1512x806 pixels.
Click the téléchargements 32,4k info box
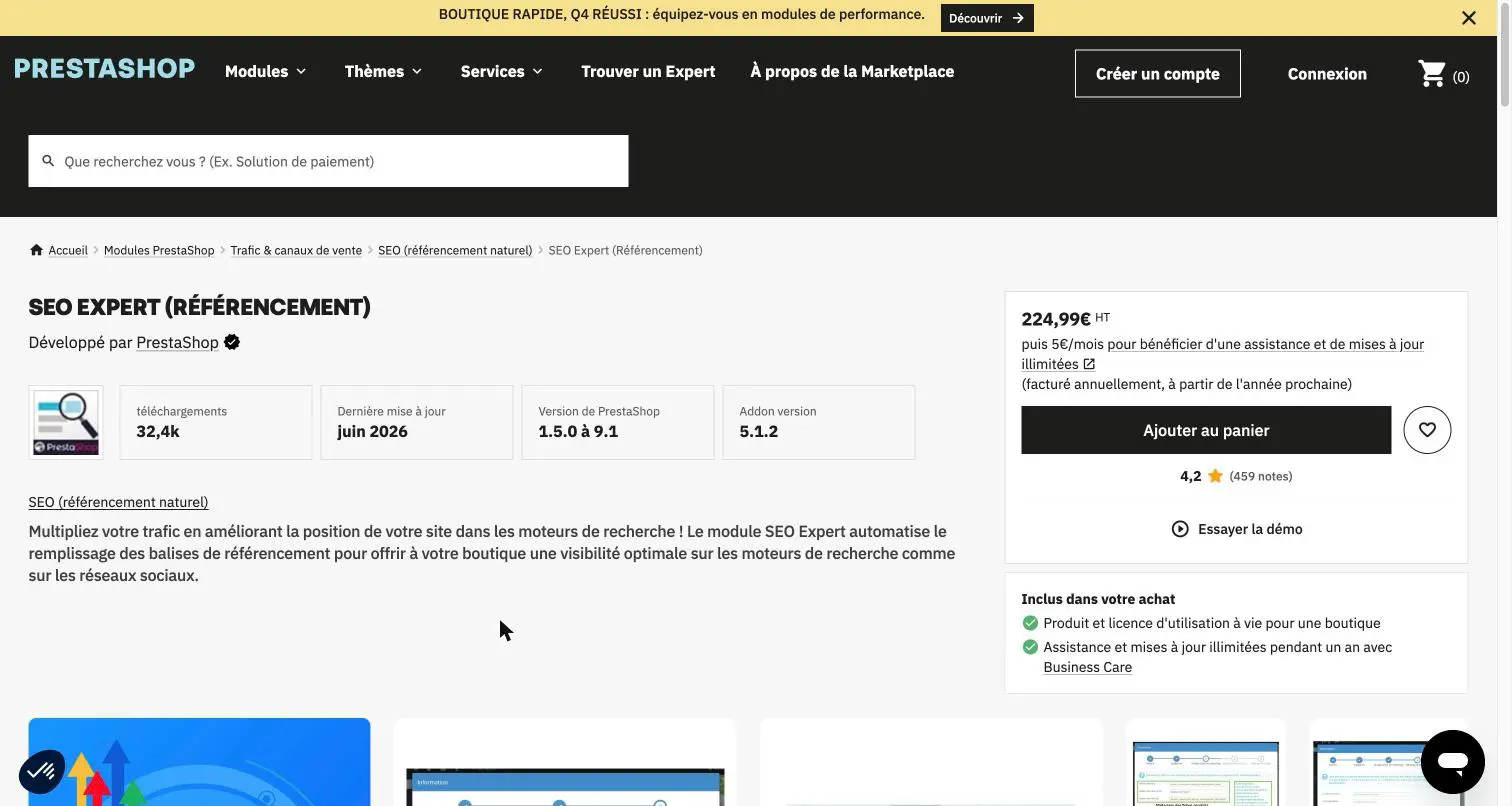[x=216, y=423]
